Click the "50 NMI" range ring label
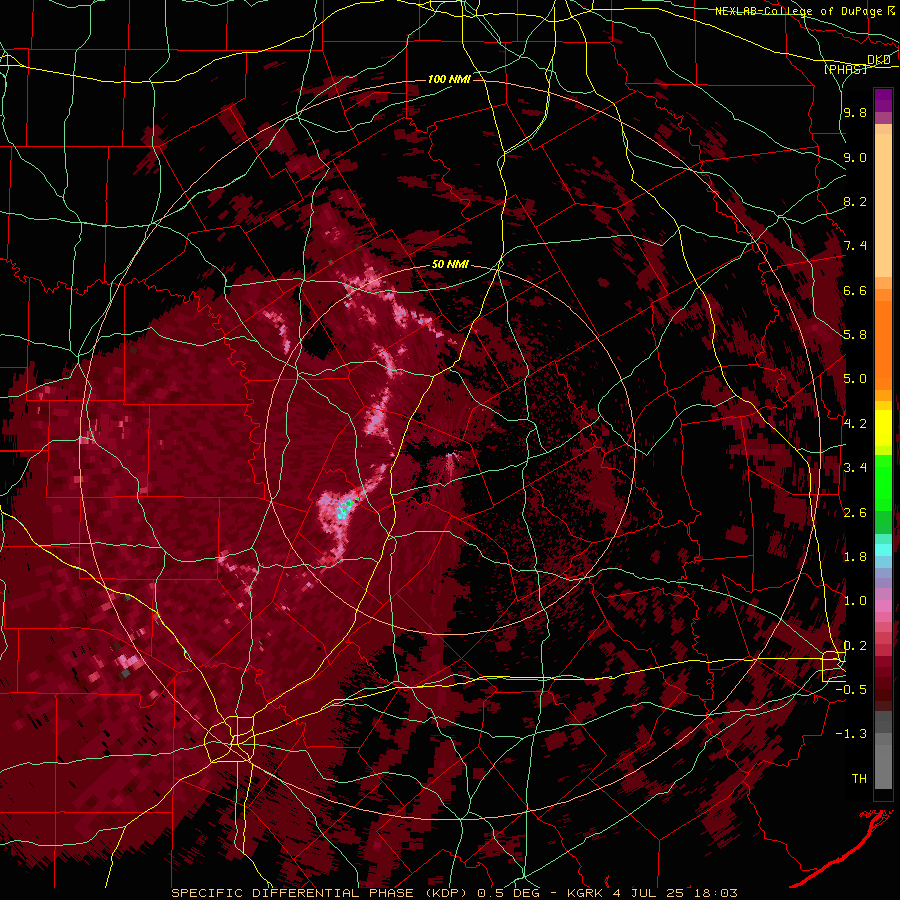Viewport: 900px width, 900px height. 450,265
